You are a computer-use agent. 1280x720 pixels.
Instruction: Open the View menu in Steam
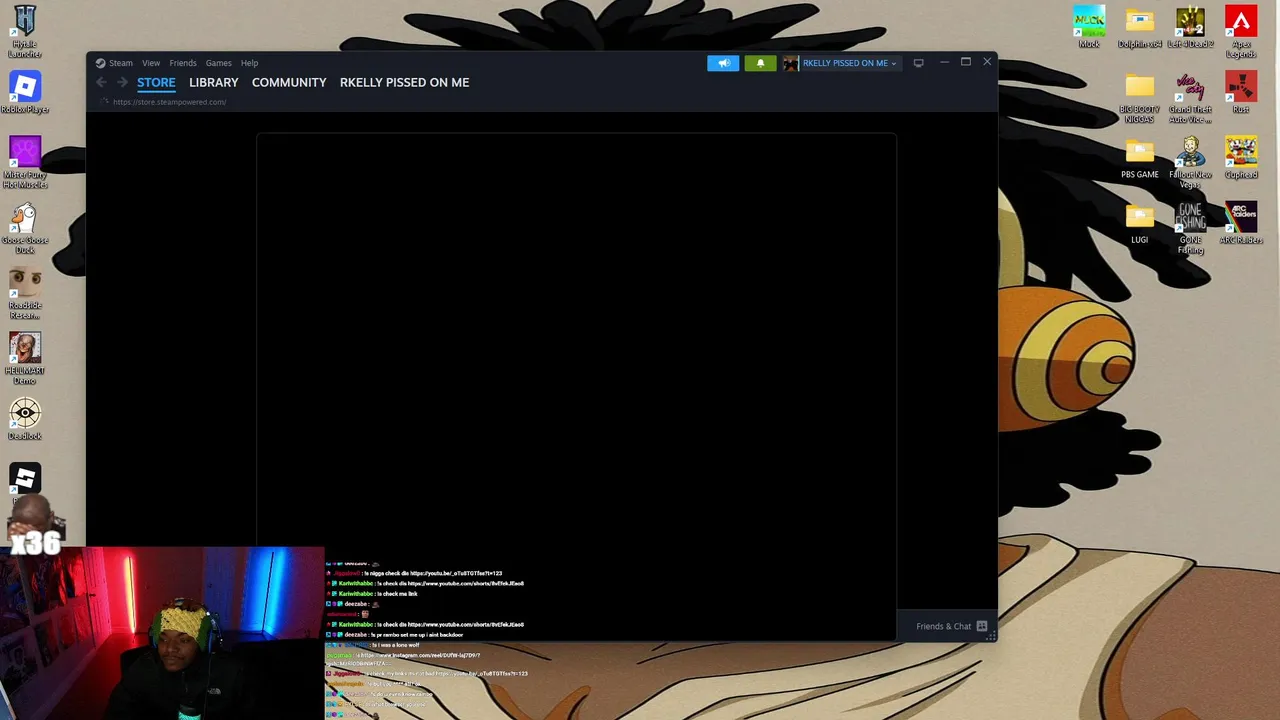coord(151,63)
